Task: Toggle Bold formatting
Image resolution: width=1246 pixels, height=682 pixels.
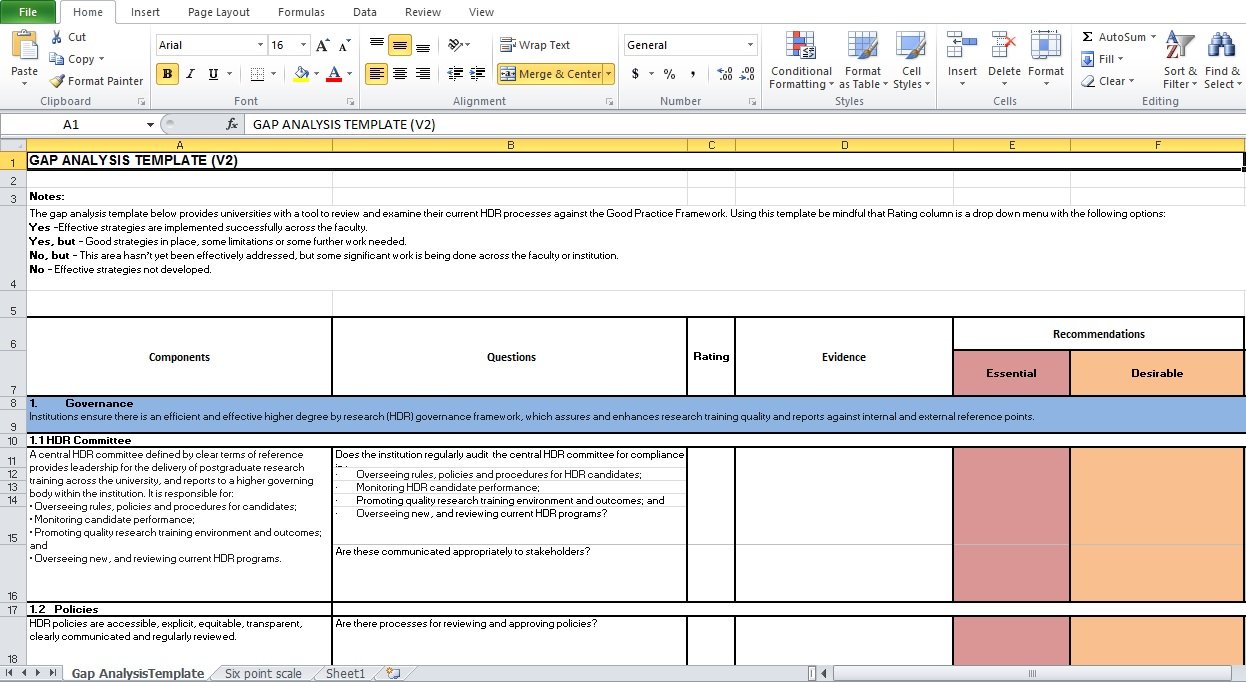Action: [x=167, y=74]
